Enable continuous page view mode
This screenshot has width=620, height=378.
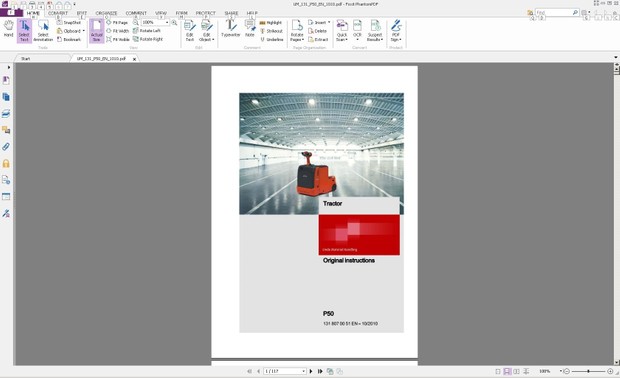[507, 371]
